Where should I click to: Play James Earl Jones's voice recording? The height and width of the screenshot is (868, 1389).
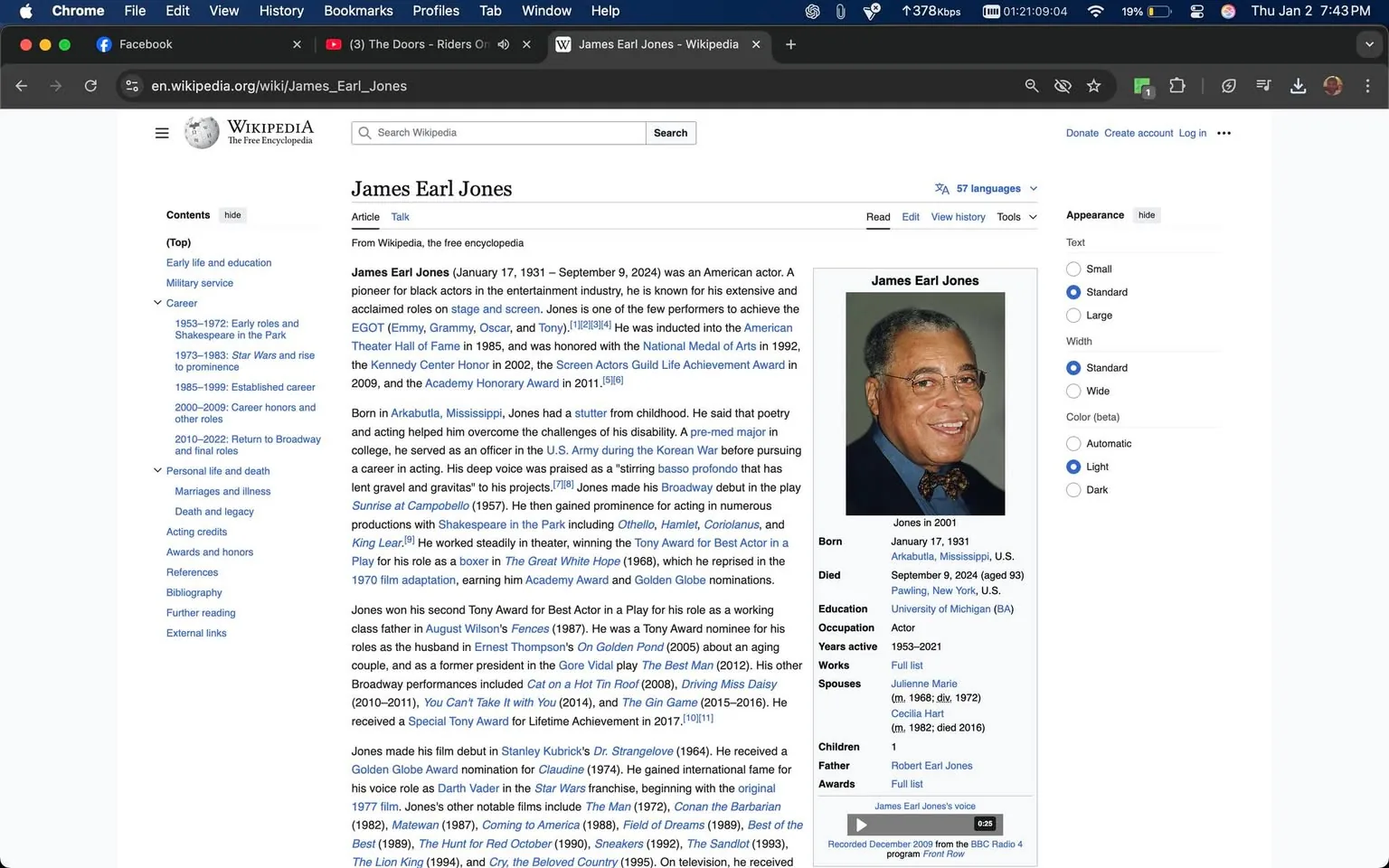pos(861,824)
